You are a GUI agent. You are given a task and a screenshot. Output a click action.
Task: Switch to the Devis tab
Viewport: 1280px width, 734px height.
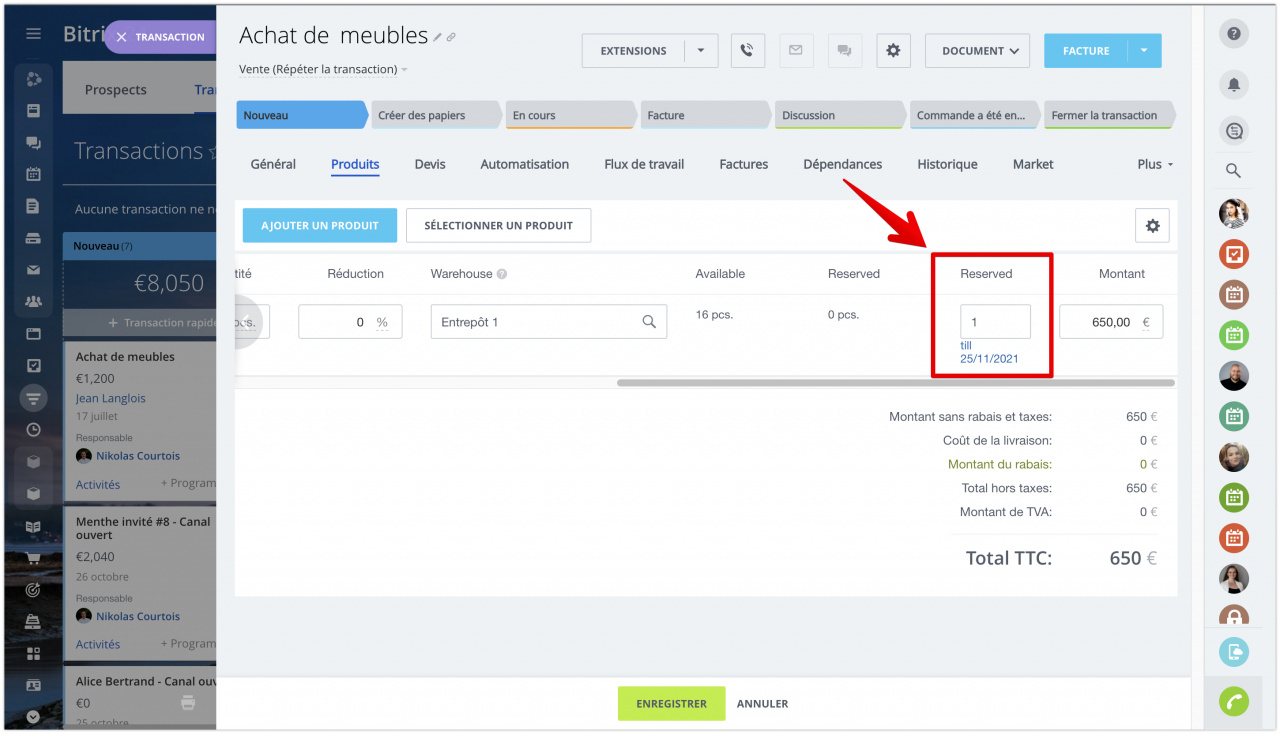coord(430,164)
